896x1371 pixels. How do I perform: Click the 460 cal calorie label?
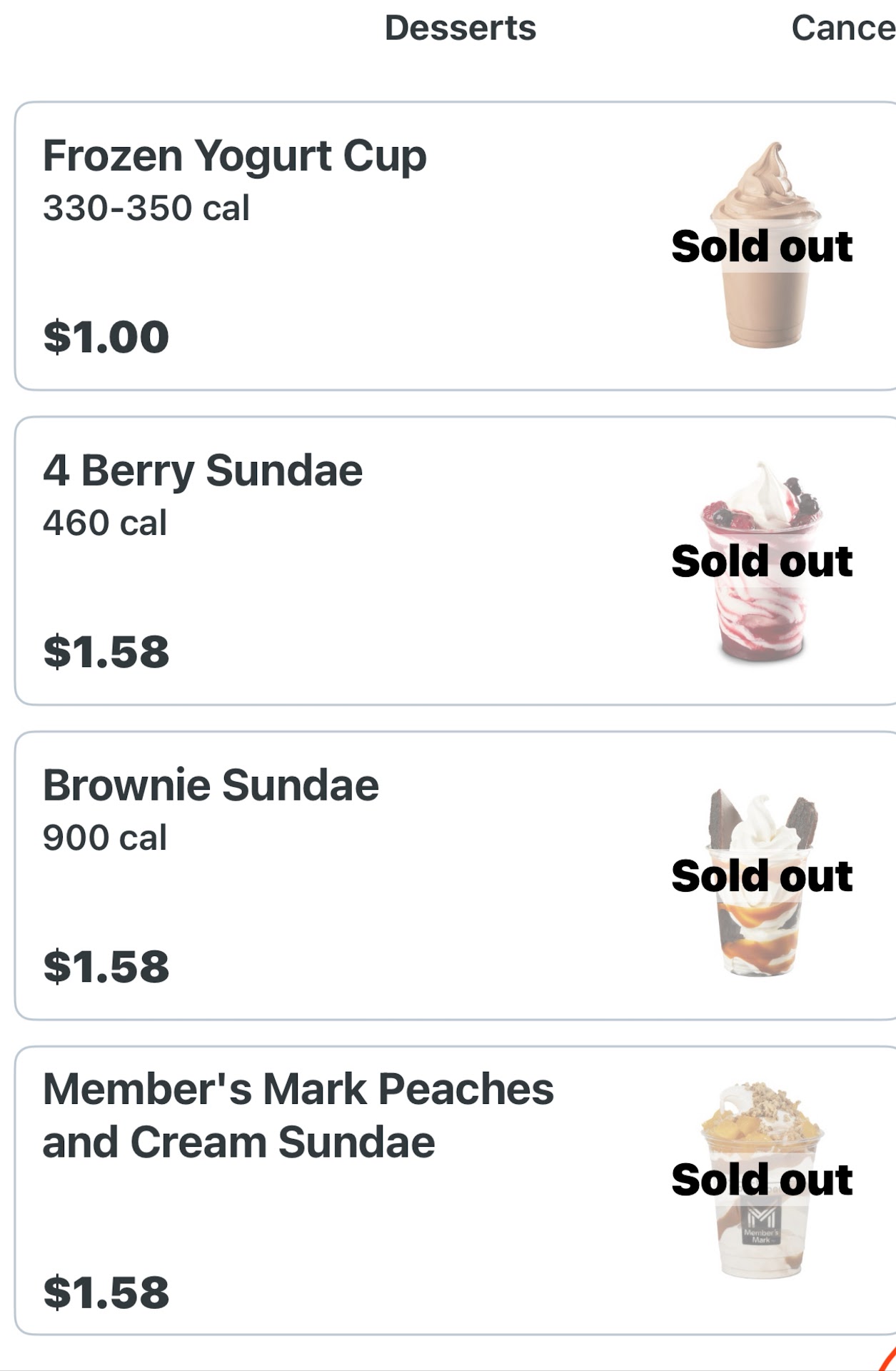(105, 523)
